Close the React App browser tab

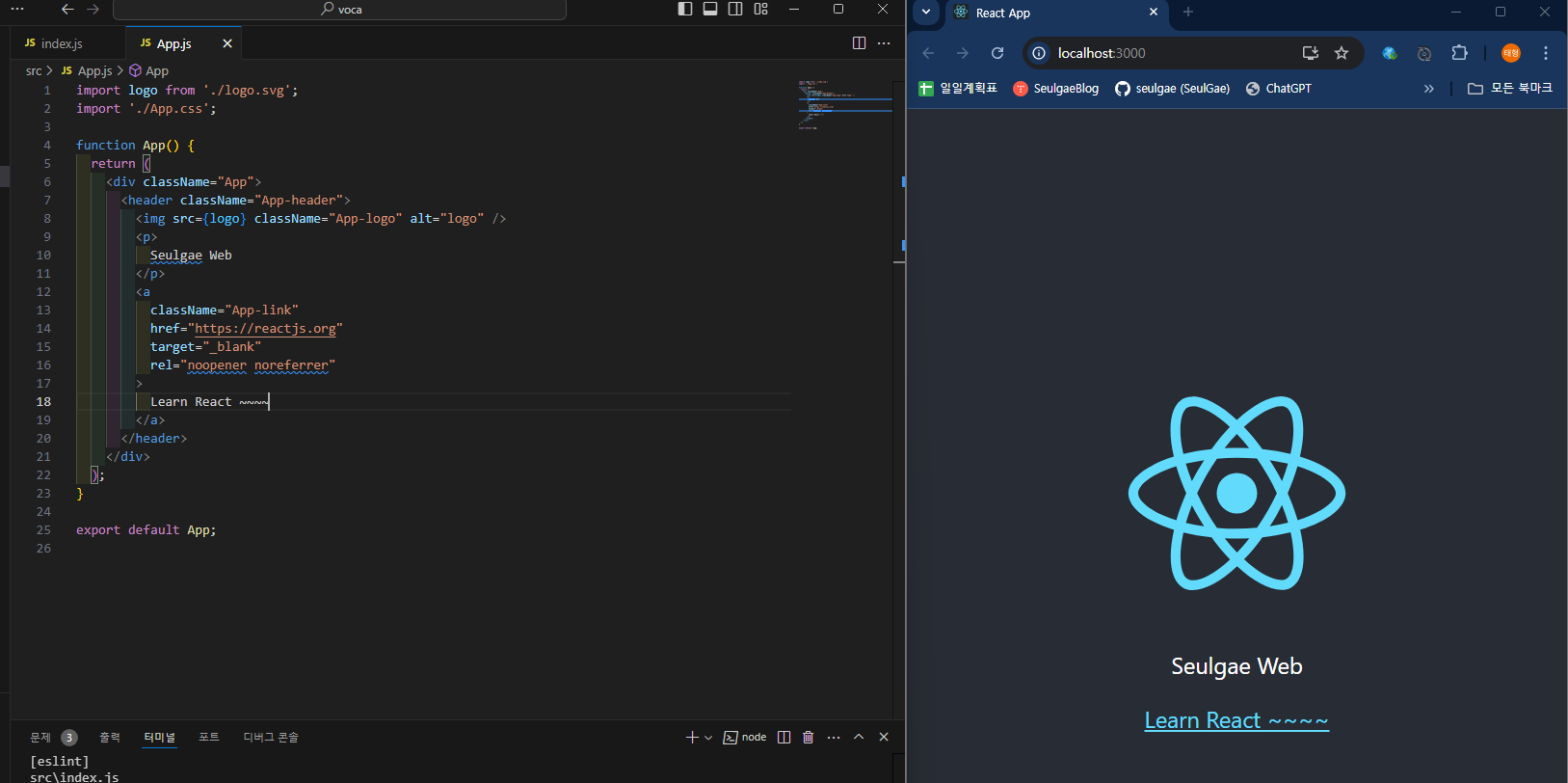(1154, 13)
